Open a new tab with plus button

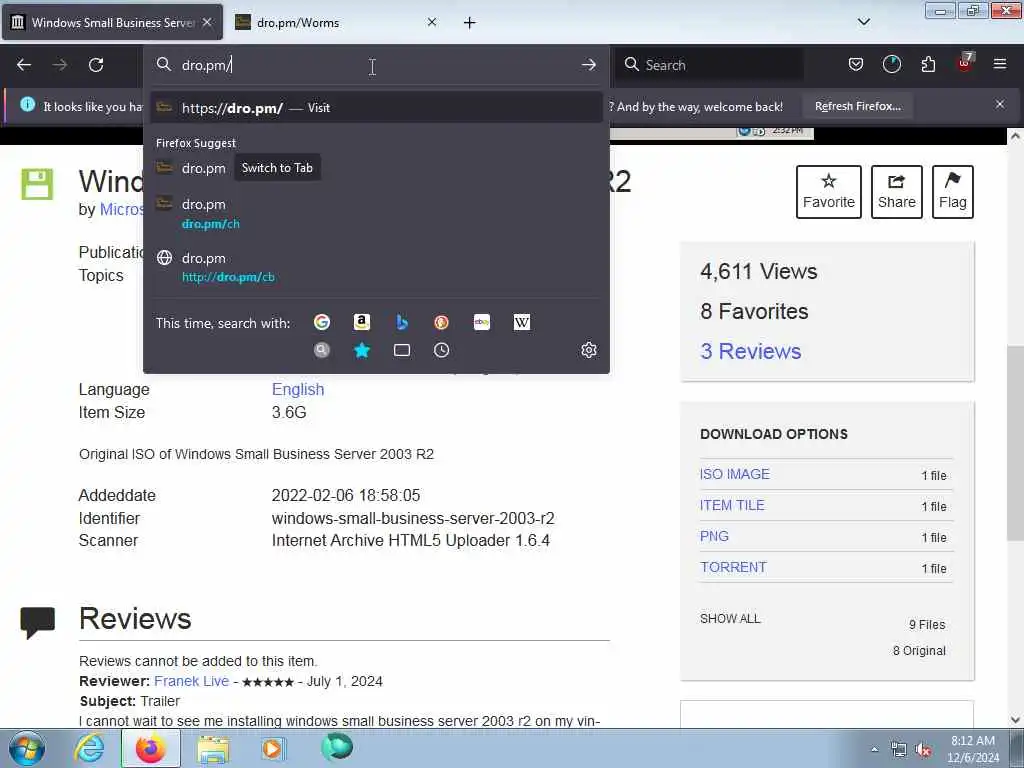[470, 23]
